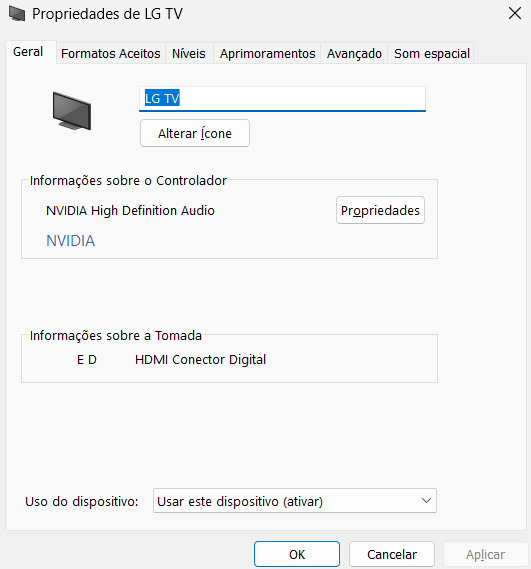Click the NVIDIA vendor link
The height and width of the screenshot is (569, 531).
coord(70,241)
